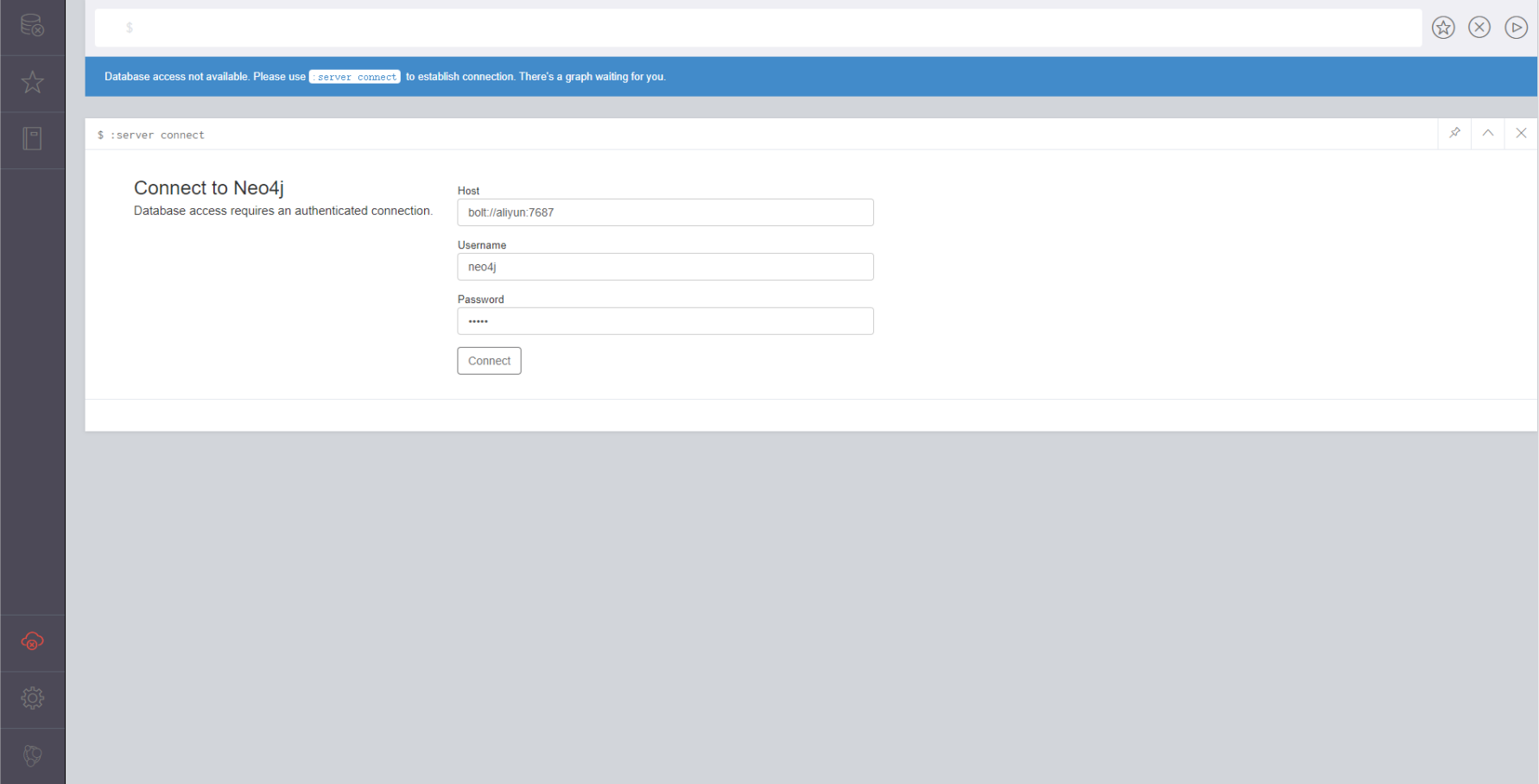The height and width of the screenshot is (784, 1539).
Task: Open the Favorites star sidebar icon
Action: pyautogui.click(x=32, y=82)
